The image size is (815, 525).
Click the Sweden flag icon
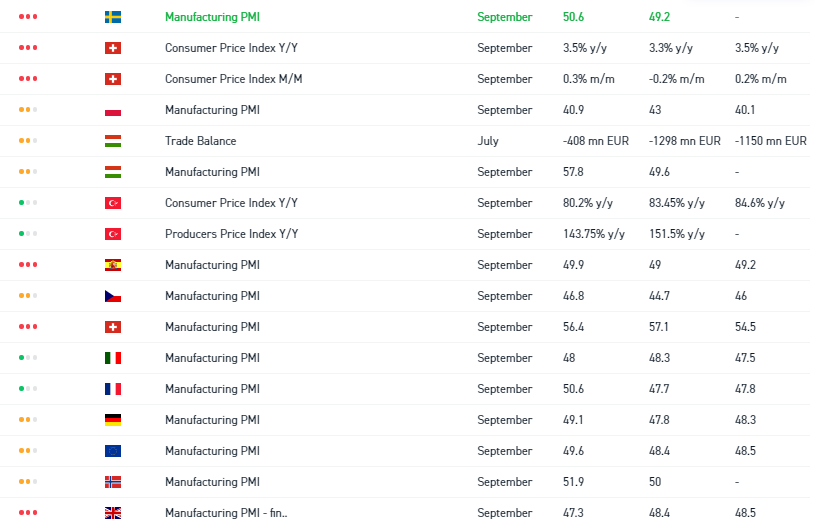click(113, 17)
